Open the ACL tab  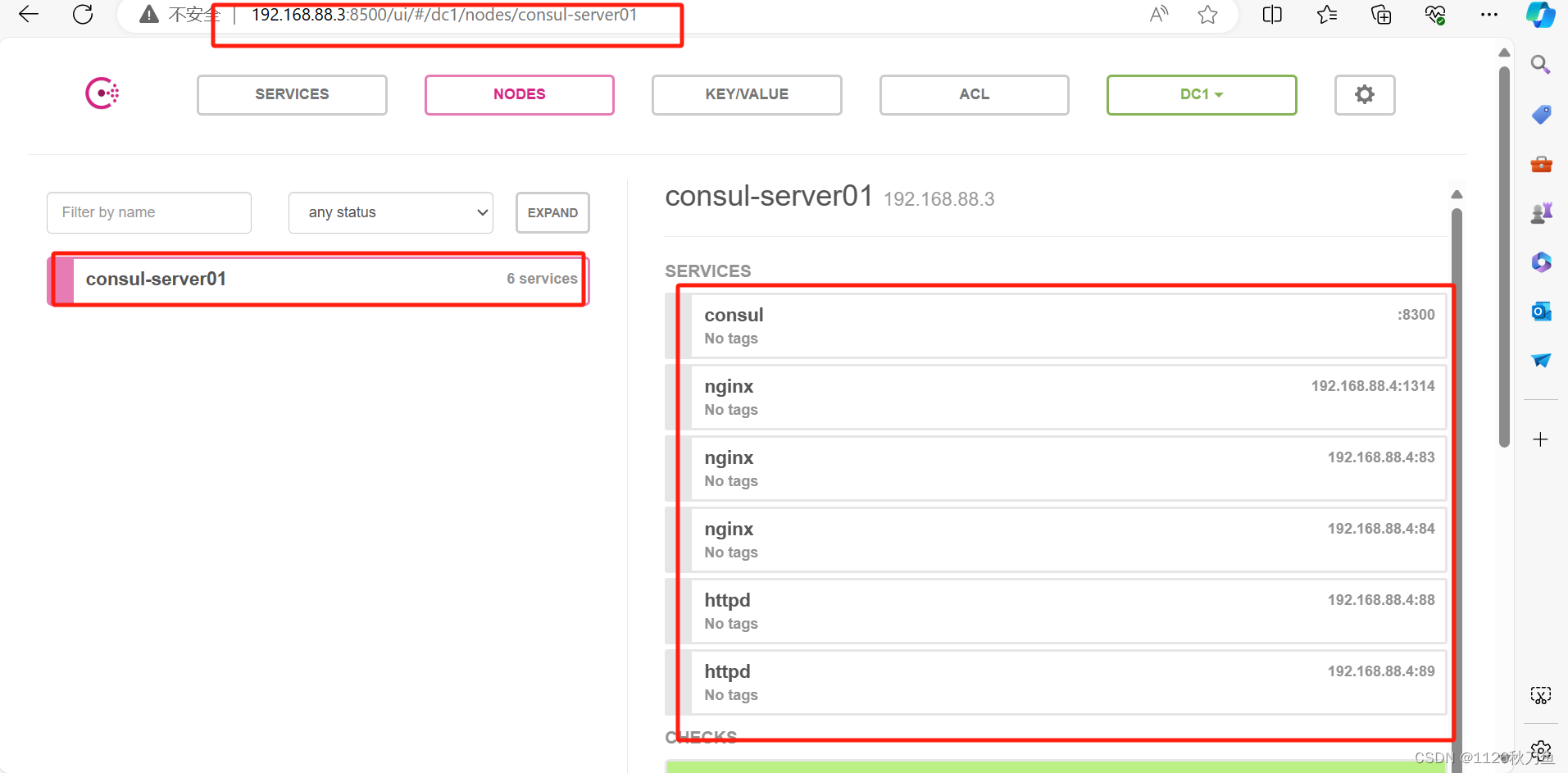975,94
